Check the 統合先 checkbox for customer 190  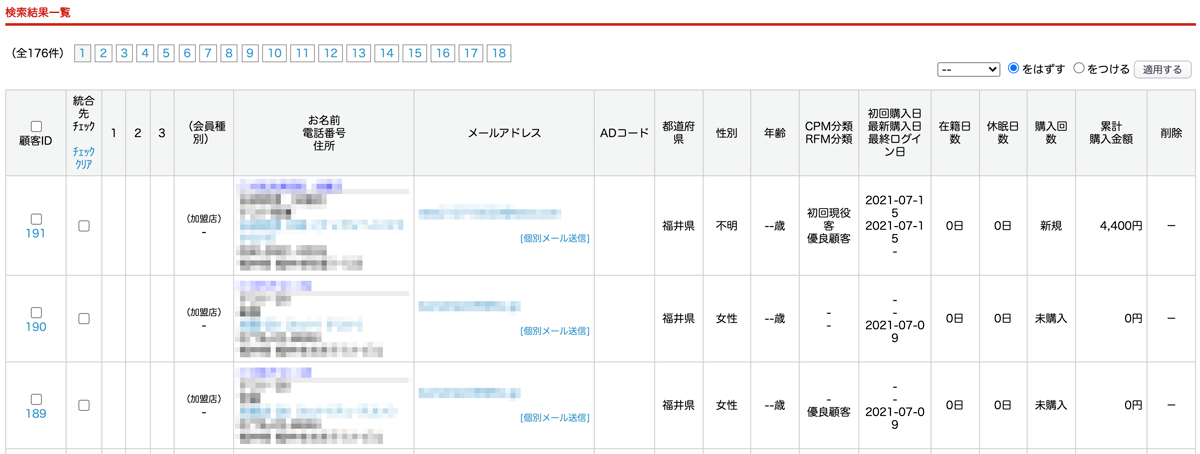click(x=84, y=319)
